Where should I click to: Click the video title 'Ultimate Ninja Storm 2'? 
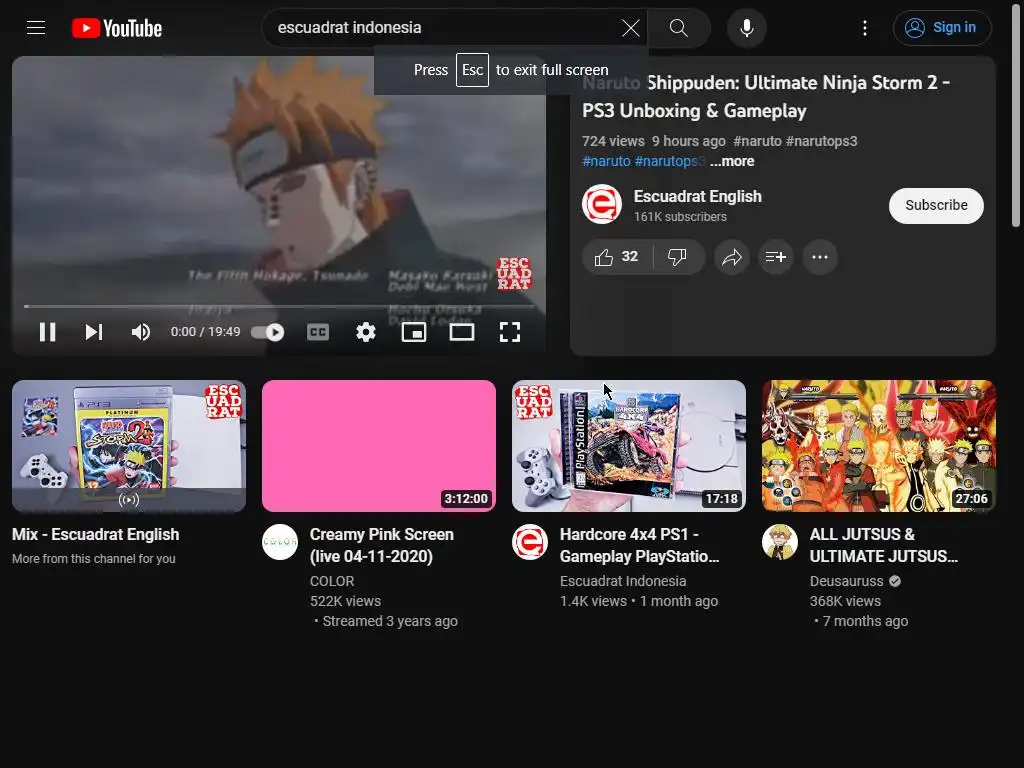pos(766,97)
